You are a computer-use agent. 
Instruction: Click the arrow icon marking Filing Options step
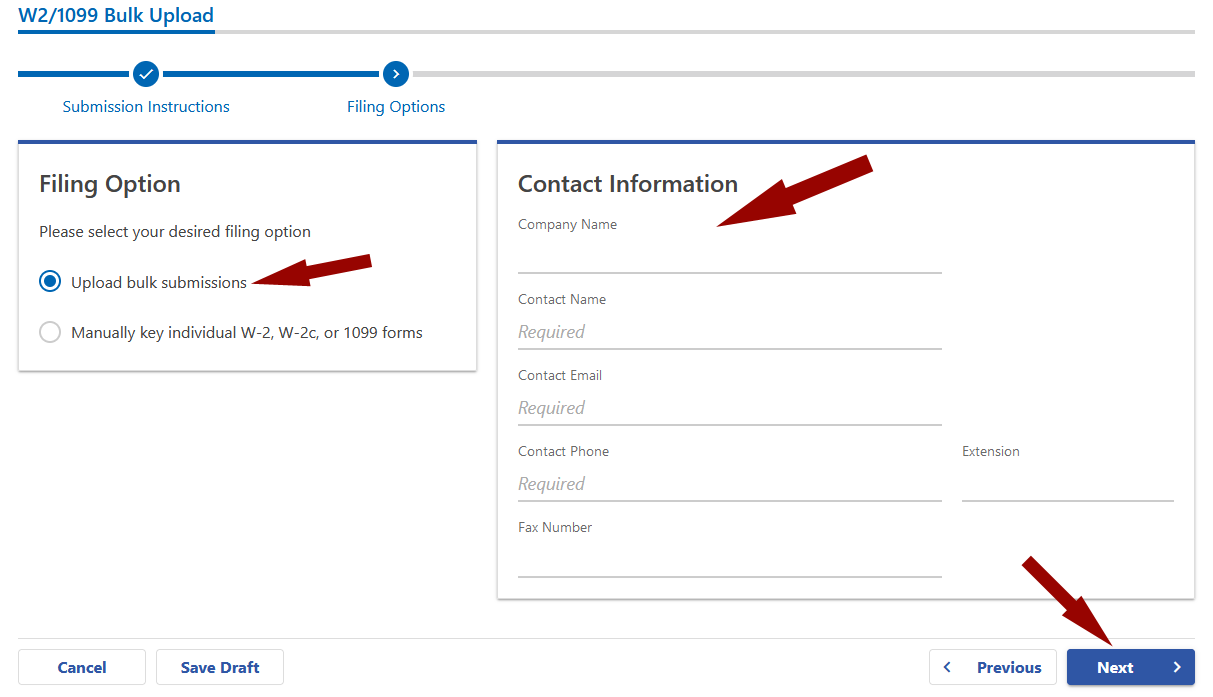click(x=396, y=74)
